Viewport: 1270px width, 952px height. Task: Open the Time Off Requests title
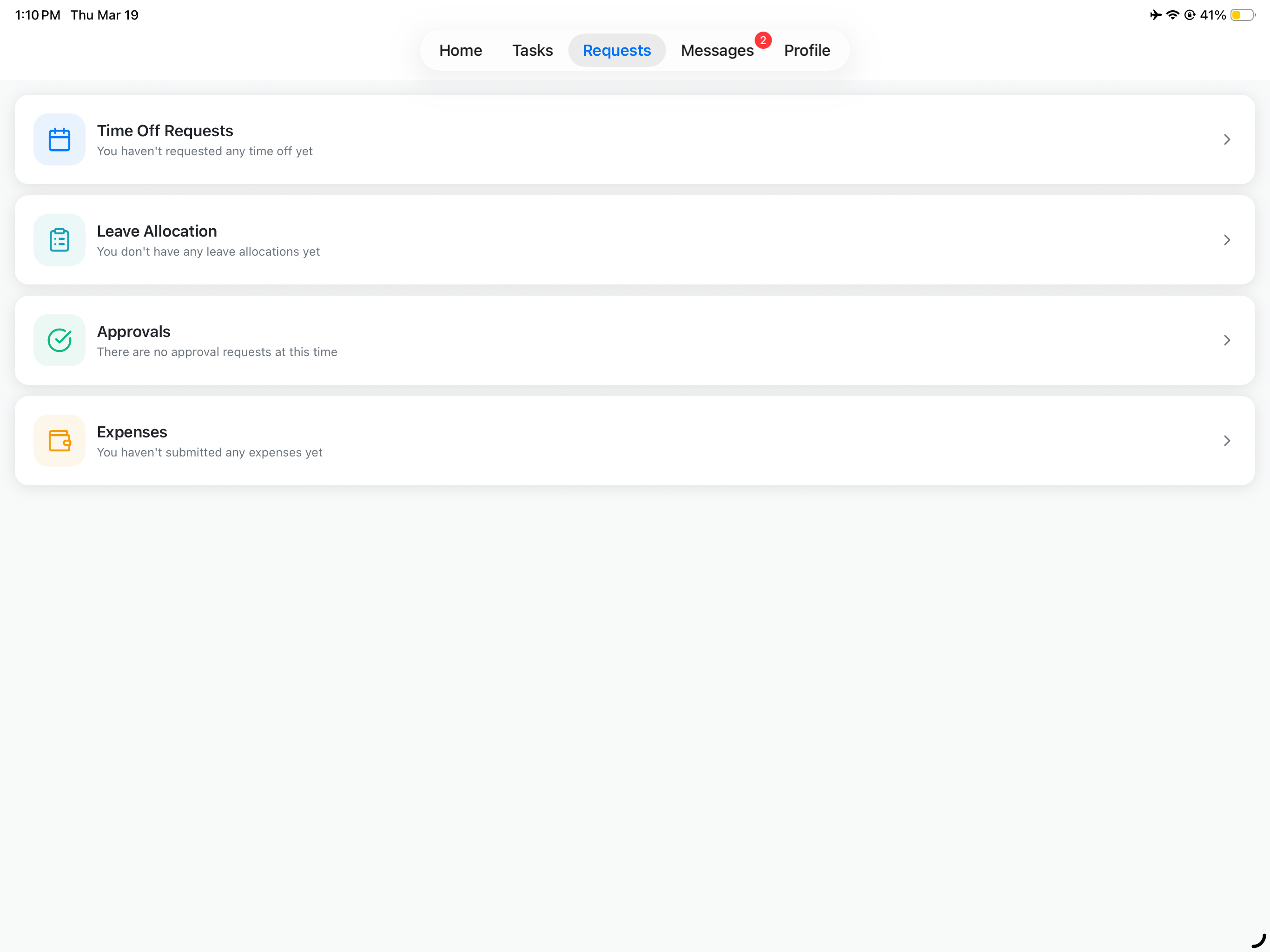click(x=165, y=131)
